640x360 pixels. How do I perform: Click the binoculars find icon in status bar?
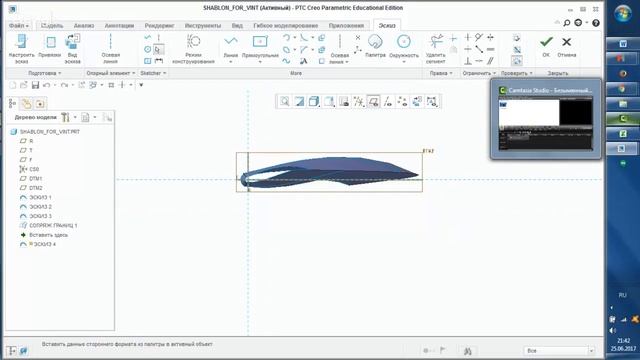468,351
